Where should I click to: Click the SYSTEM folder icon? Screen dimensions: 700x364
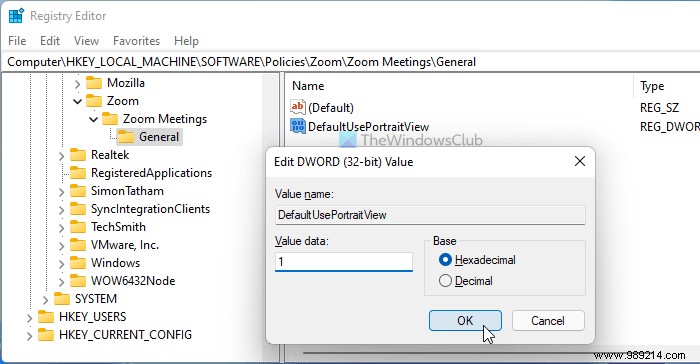click(x=62, y=298)
